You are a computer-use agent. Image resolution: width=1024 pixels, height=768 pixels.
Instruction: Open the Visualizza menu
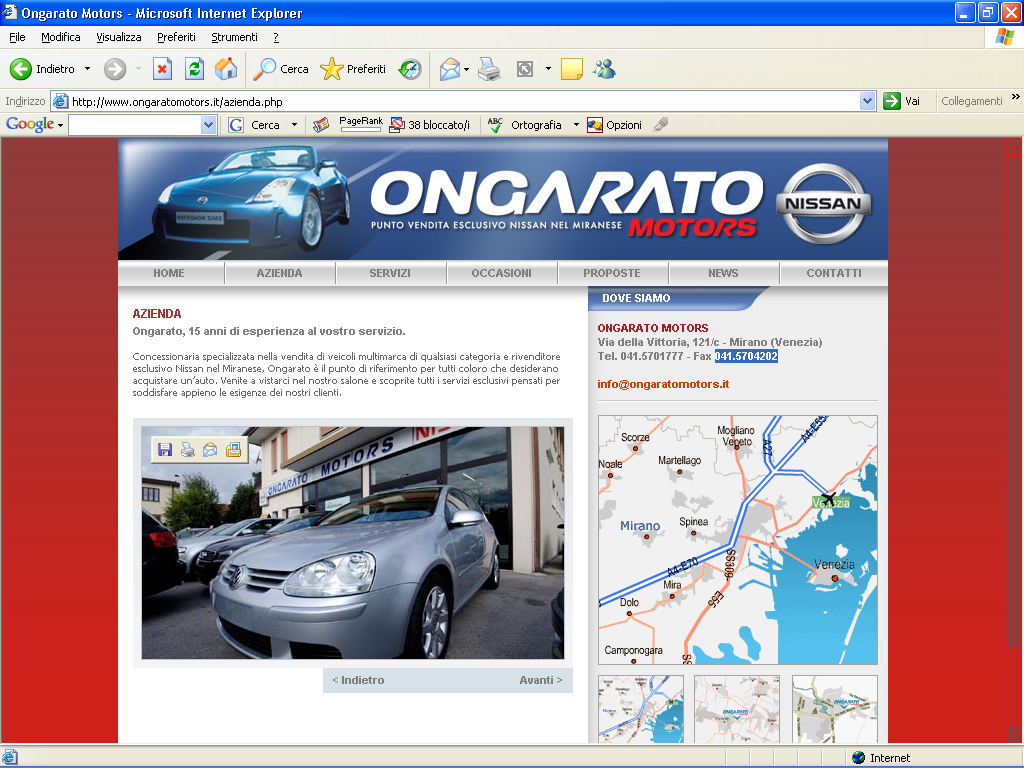point(119,37)
